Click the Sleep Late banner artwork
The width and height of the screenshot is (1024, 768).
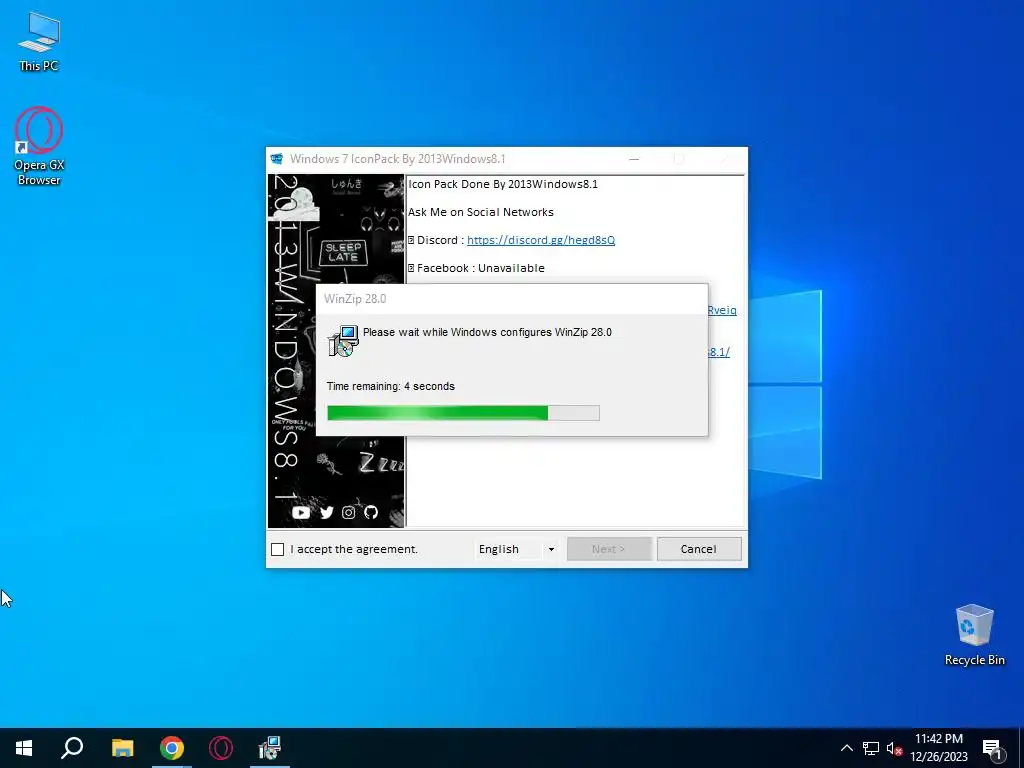343,252
